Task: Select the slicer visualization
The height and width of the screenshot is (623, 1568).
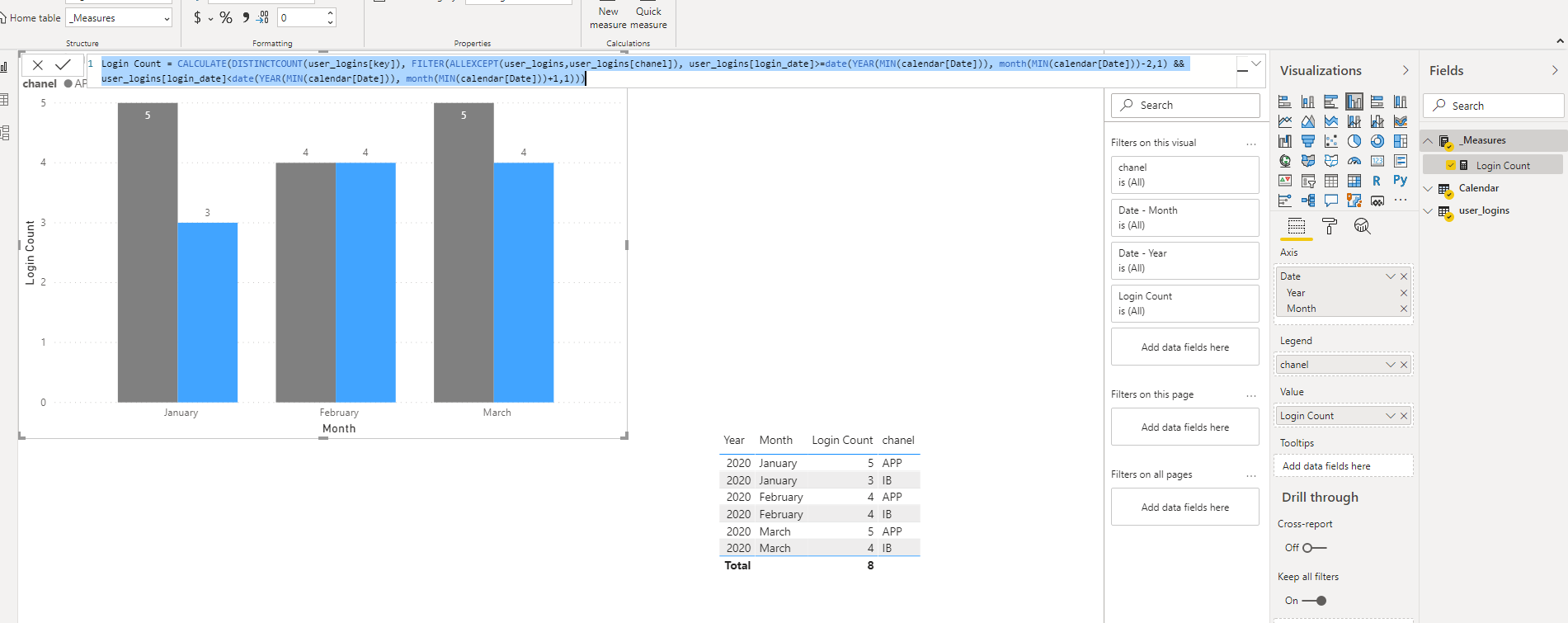Action: [x=1308, y=181]
